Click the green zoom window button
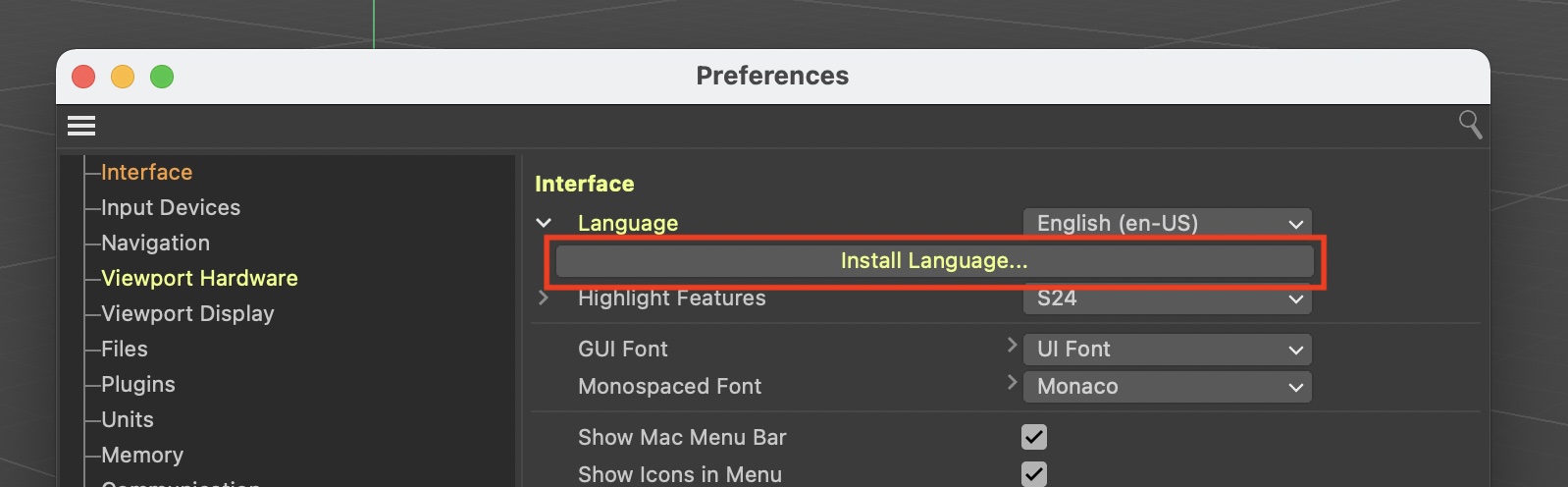The image size is (1568, 487). [162, 77]
